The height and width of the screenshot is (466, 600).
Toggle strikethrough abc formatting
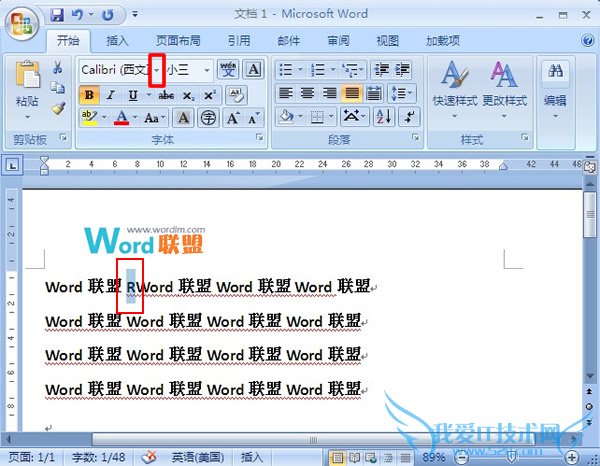coord(166,95)
